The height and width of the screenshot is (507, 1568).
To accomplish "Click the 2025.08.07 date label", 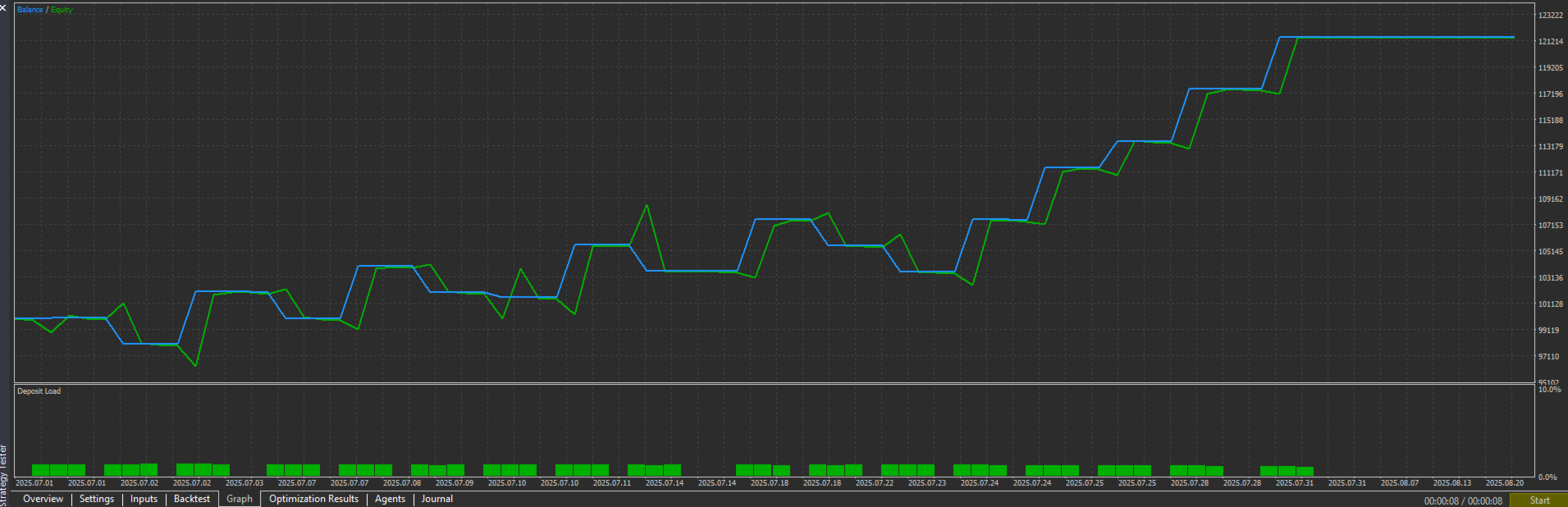I will pos(1400,483).
